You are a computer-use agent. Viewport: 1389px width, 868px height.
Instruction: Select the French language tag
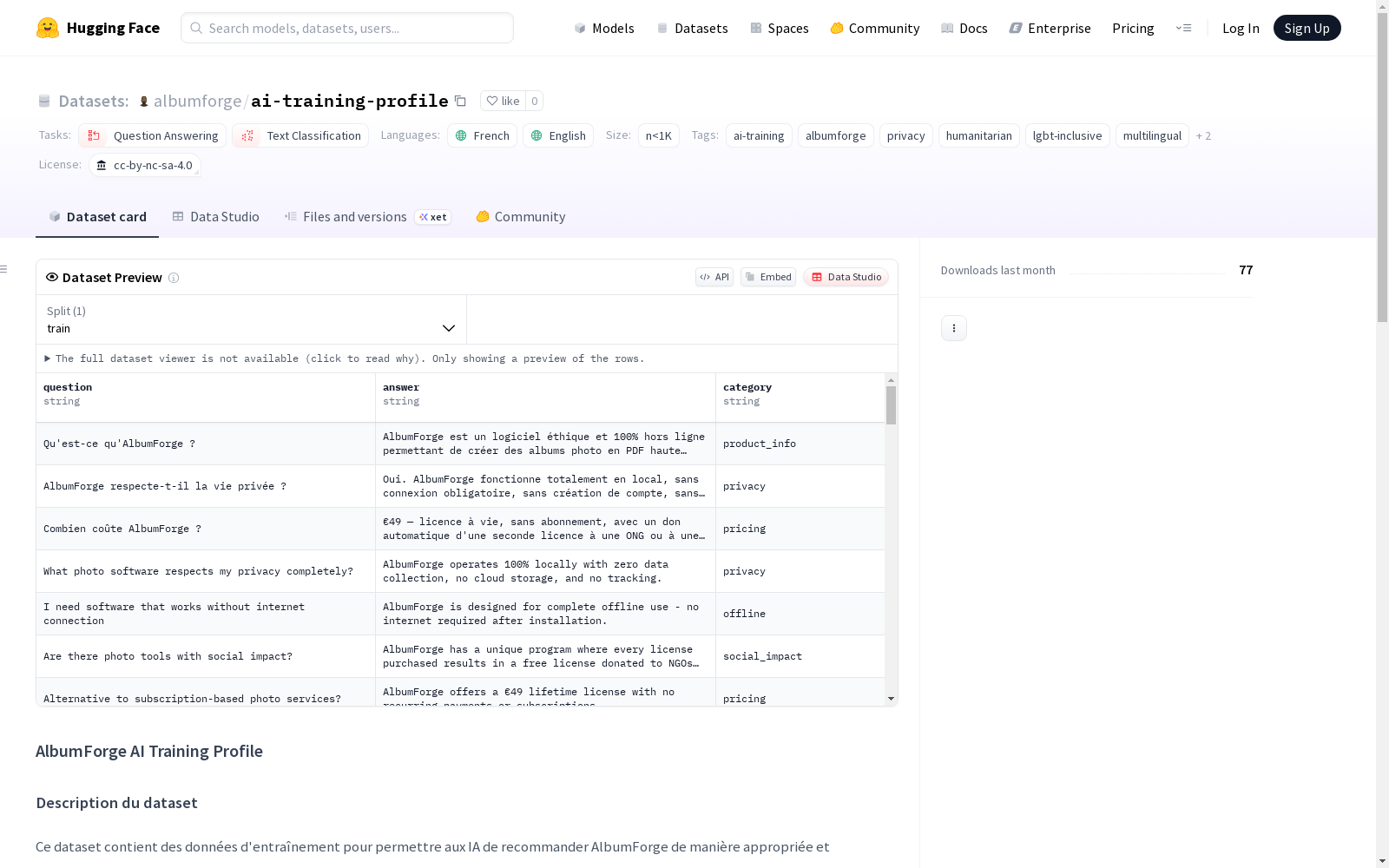click(x=483, y=135)
